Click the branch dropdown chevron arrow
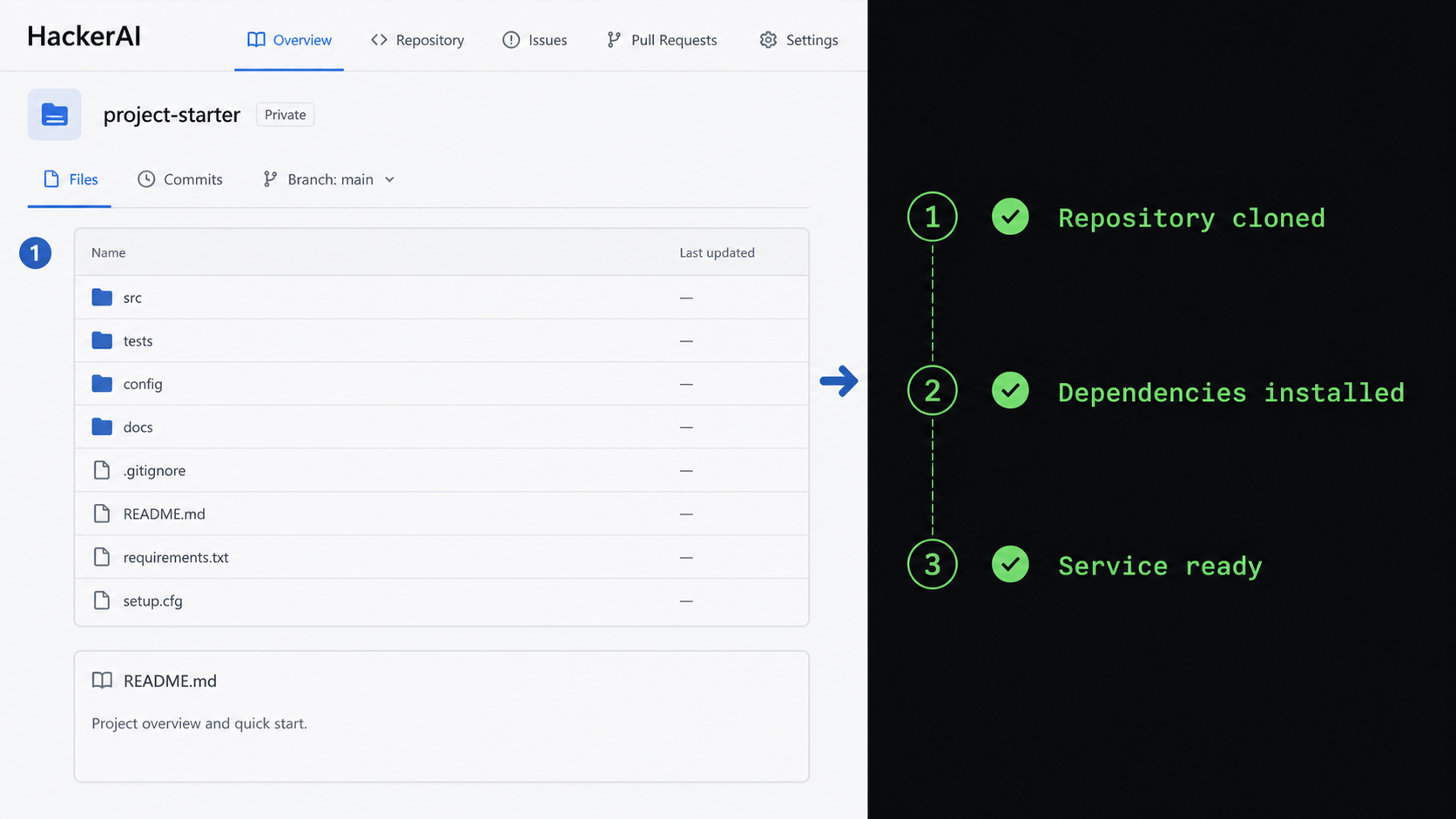Viewport: 1456px width, 819px height. [389, 179]
